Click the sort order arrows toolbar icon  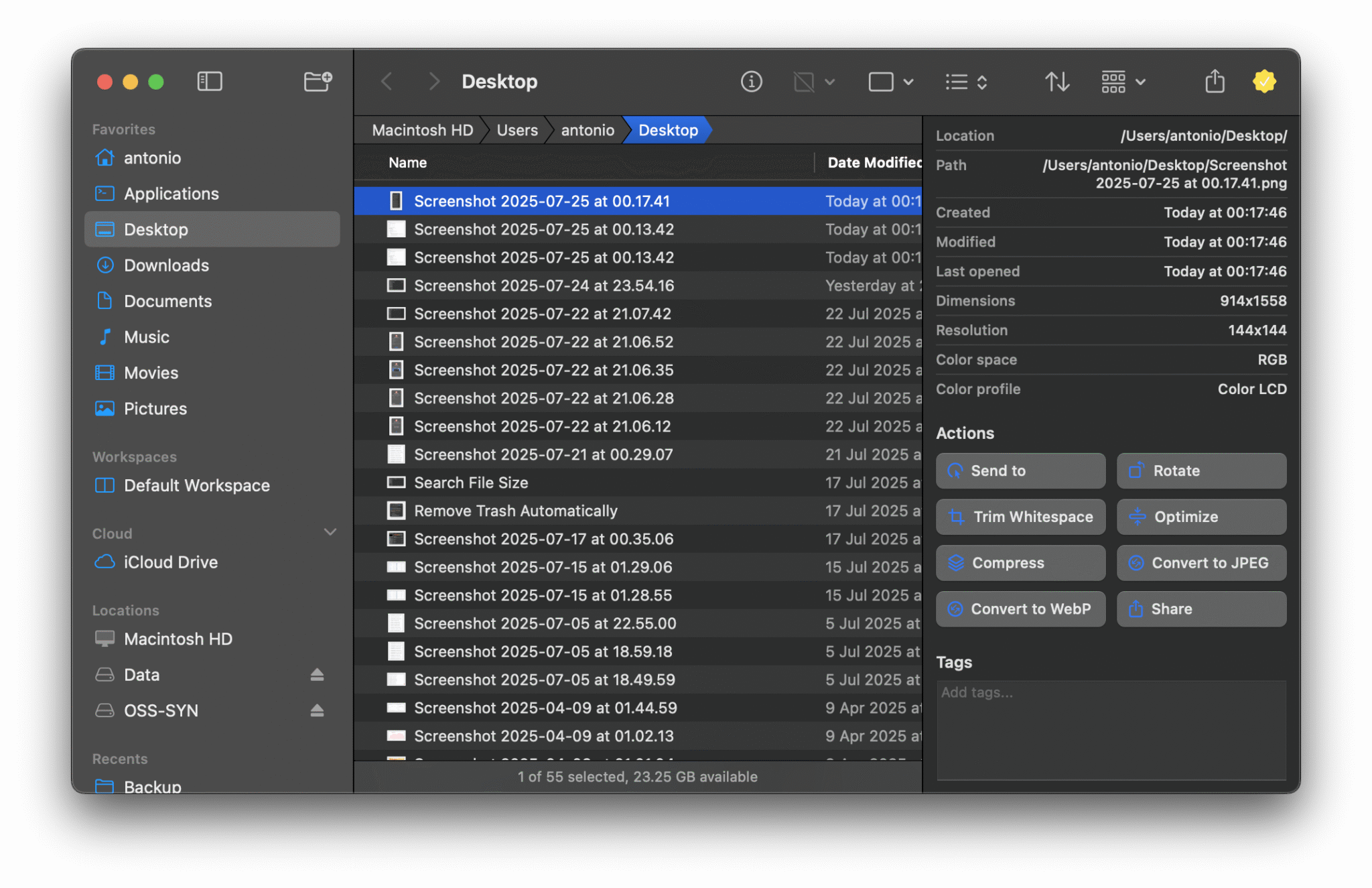[1057, 81]
